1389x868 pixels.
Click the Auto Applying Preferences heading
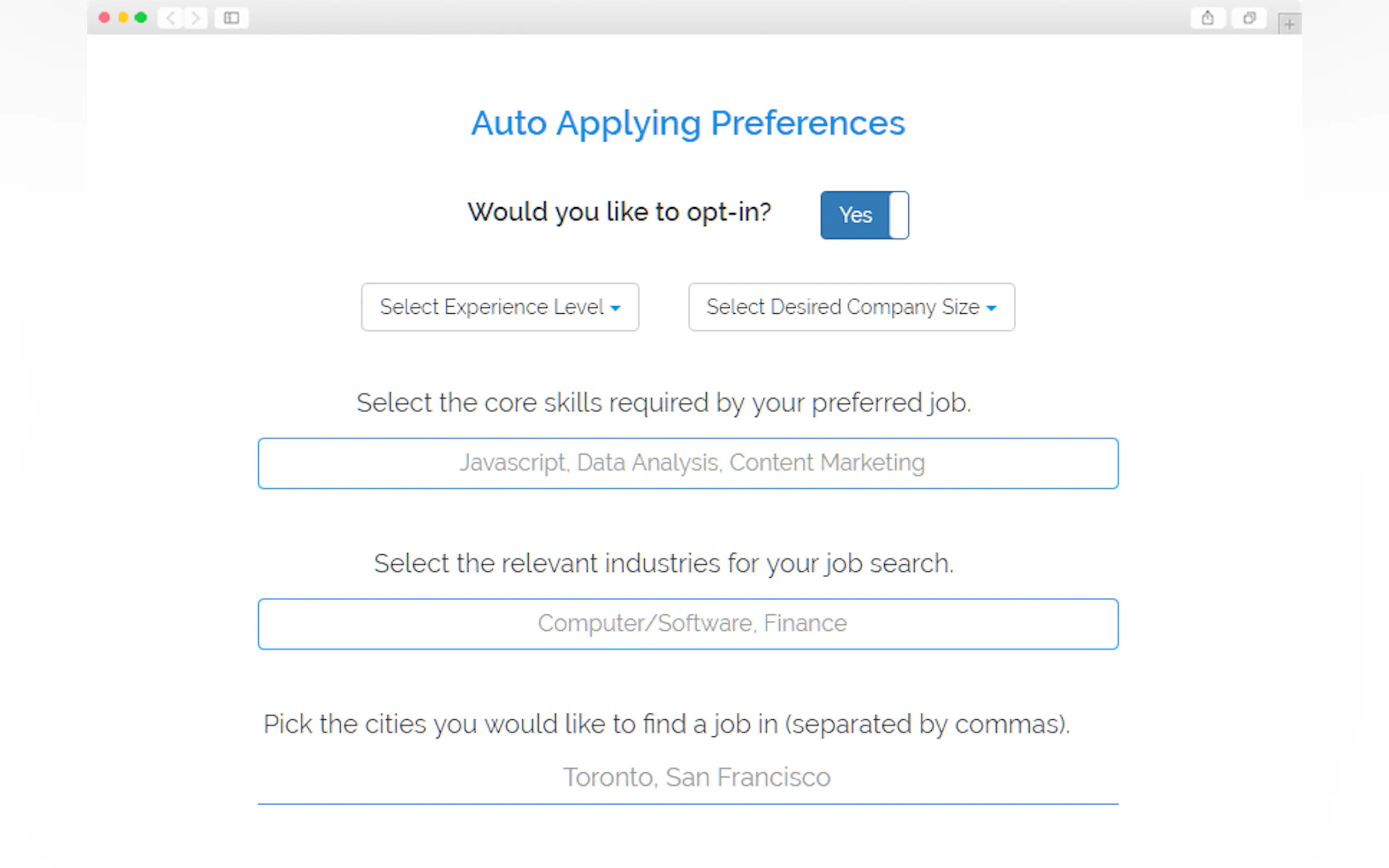point(688,123)
